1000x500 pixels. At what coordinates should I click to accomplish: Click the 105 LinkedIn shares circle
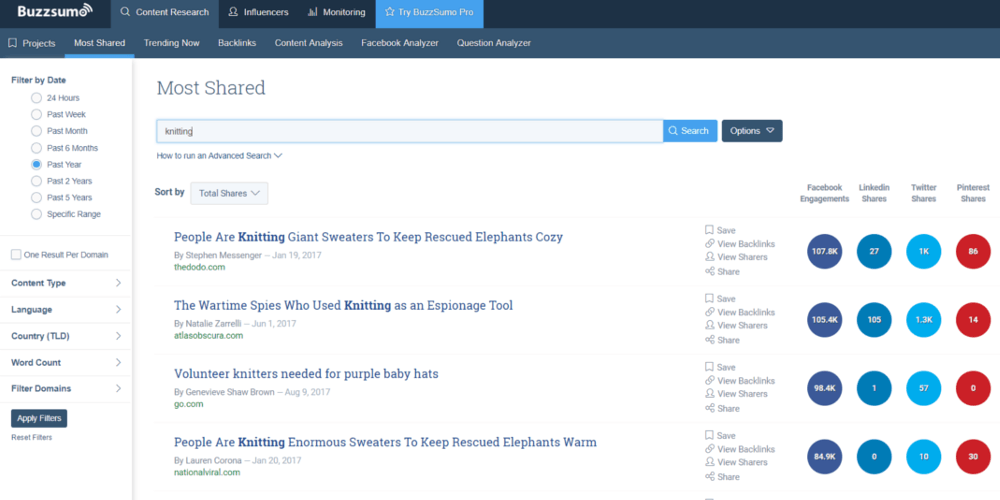(874, 320)
